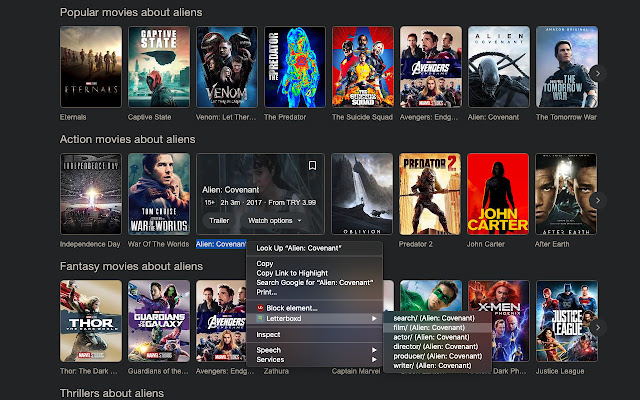Choose Print... from context menu
640x400 pixels.
pyautogui.click(x=314, y=292)
